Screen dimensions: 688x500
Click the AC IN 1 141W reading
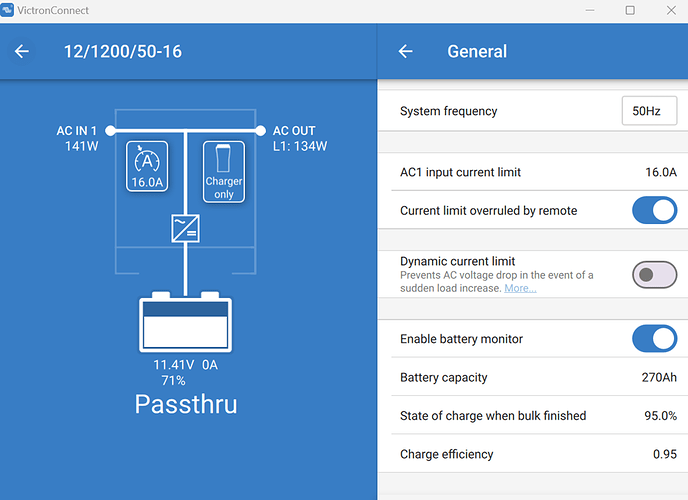pos(77,138)
